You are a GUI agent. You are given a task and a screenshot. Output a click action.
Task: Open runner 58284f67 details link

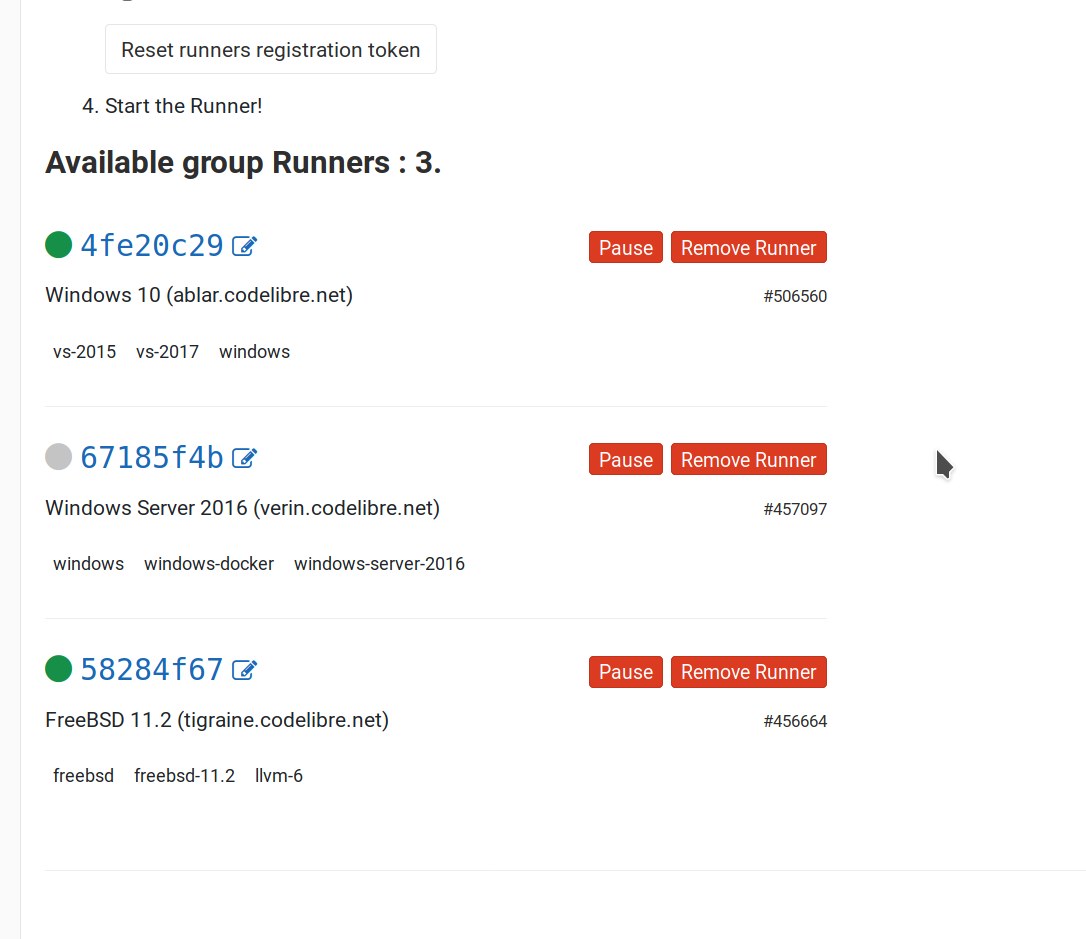pyautogui.click(x=152, y=670)
